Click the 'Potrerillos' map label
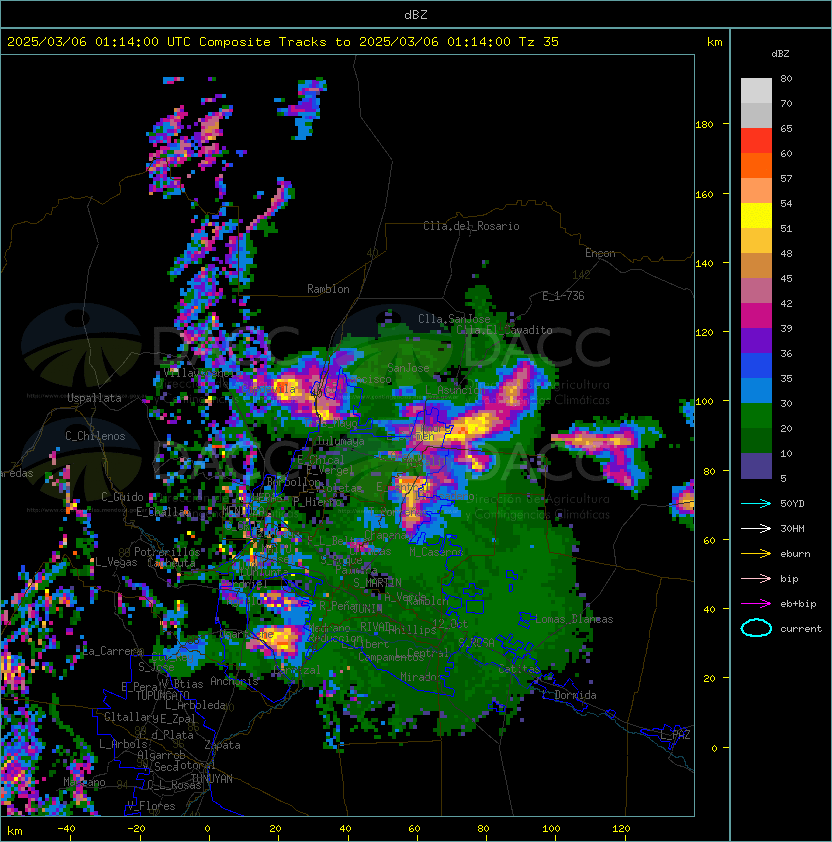This screenshot has height=842, width=832. coord(167,552)
